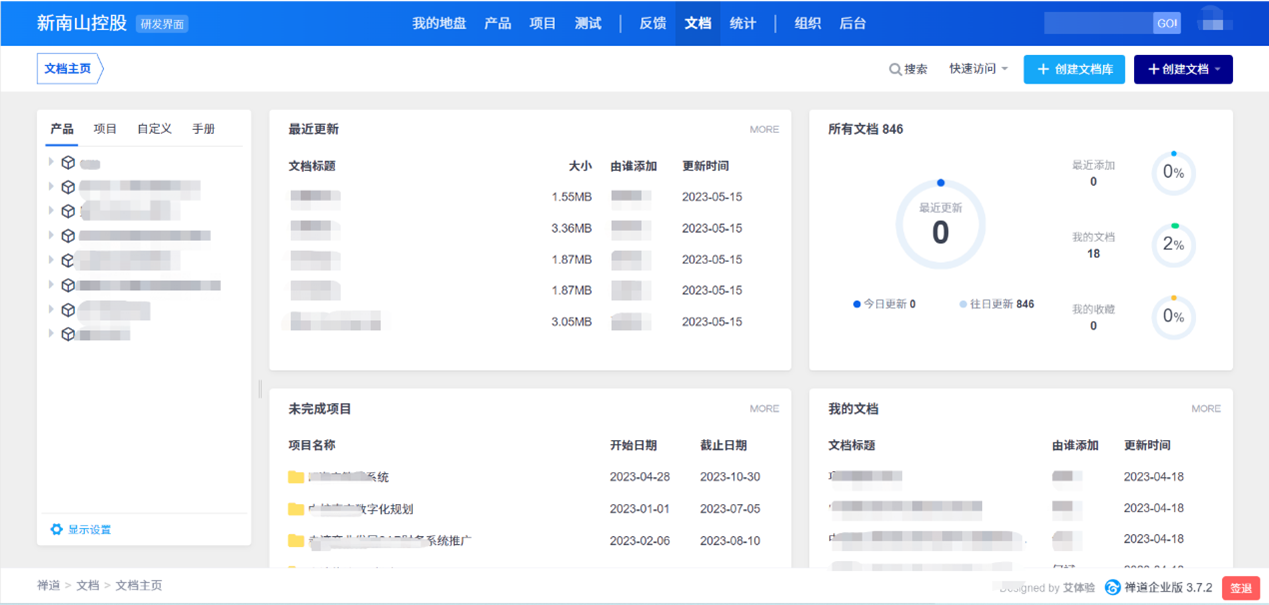Expand the first product tree node arrow
1269x605 pixels.
click(51, 162)
